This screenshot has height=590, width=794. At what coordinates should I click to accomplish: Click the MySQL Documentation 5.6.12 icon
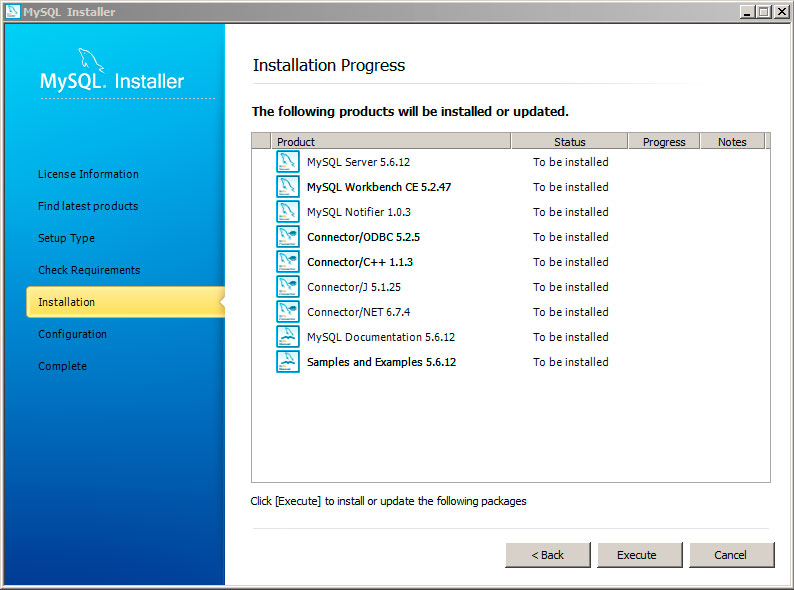click(x=288, y=337)
